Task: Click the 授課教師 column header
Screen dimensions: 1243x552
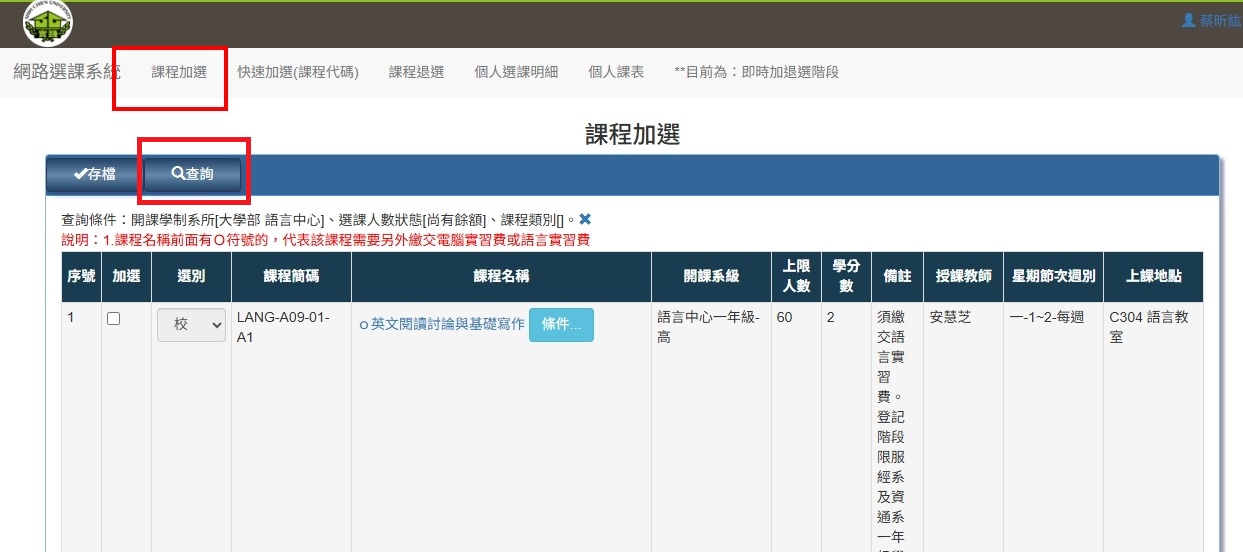Action: (x=963, y=277)
